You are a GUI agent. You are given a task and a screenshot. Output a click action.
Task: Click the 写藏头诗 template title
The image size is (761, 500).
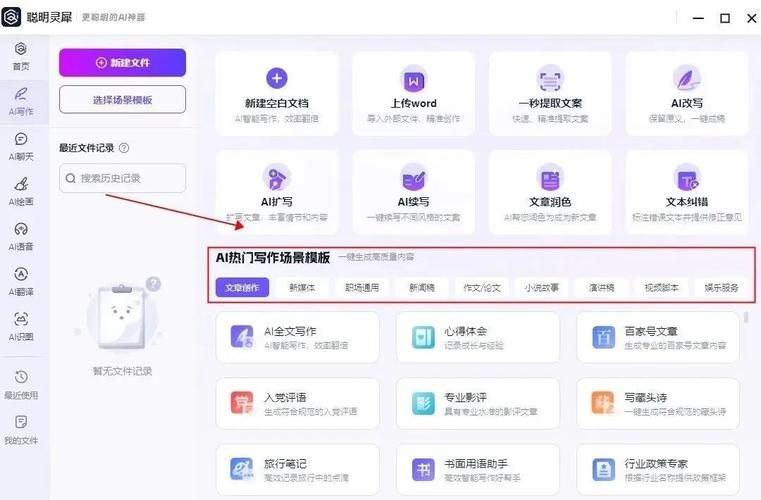click(645, 398)
